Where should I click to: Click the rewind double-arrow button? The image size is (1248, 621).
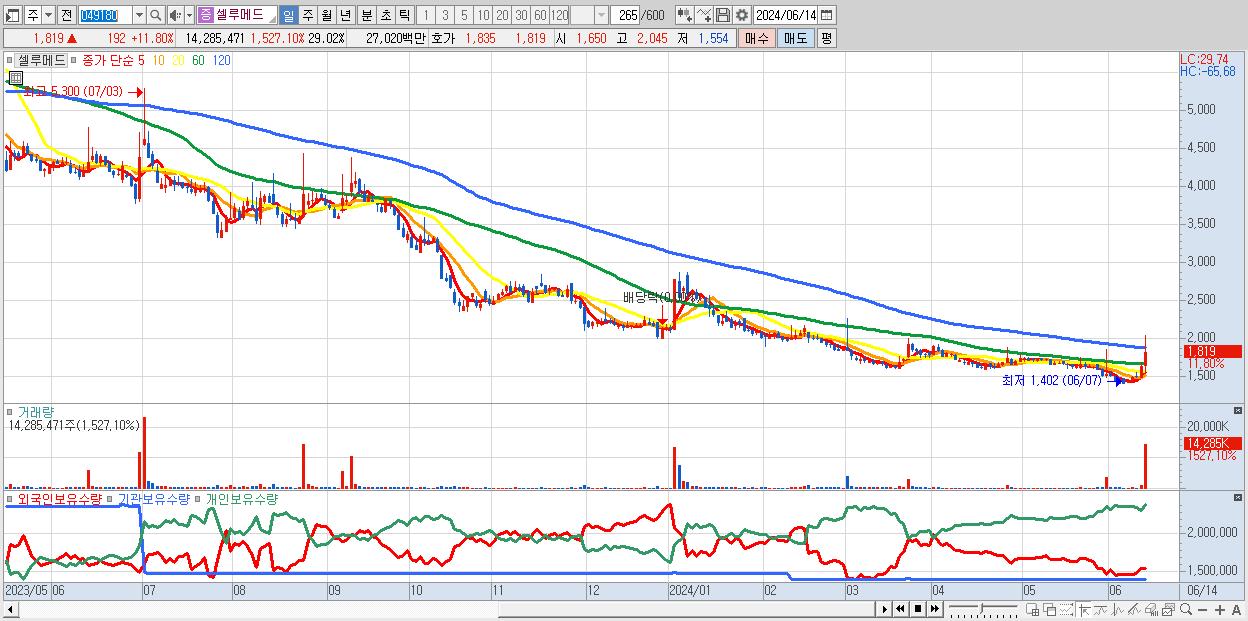[901, 609]
